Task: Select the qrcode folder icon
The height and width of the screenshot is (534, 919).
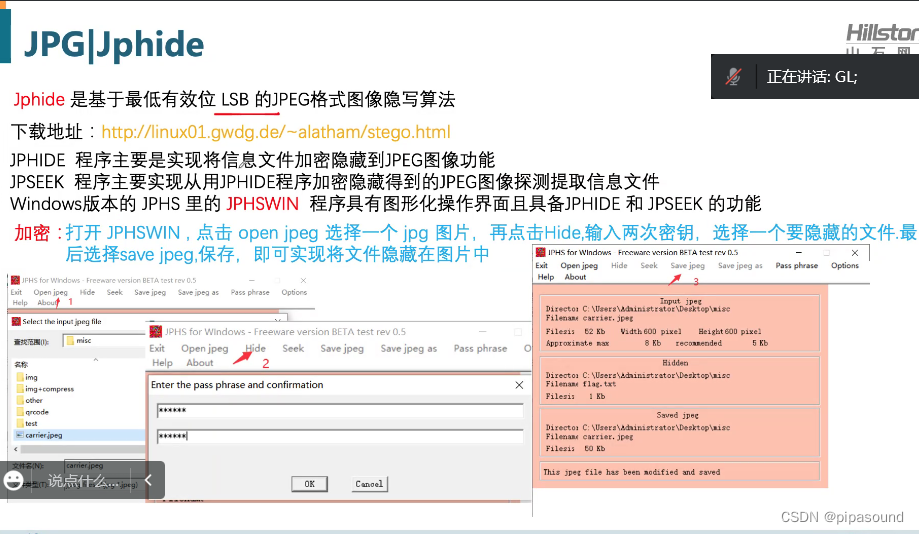Action: [20, 411]
